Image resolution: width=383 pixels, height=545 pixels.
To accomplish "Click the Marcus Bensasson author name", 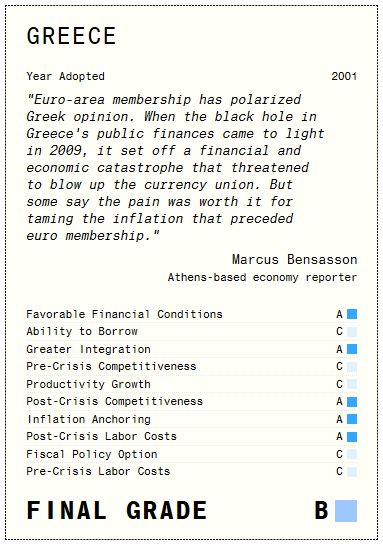I will point(294,260).
